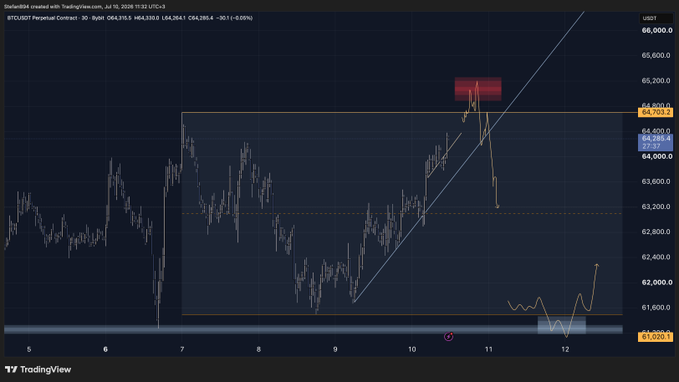679x382 pixels.
Task: Click the 61,600.0 price axis label
Action: [657, 308]
